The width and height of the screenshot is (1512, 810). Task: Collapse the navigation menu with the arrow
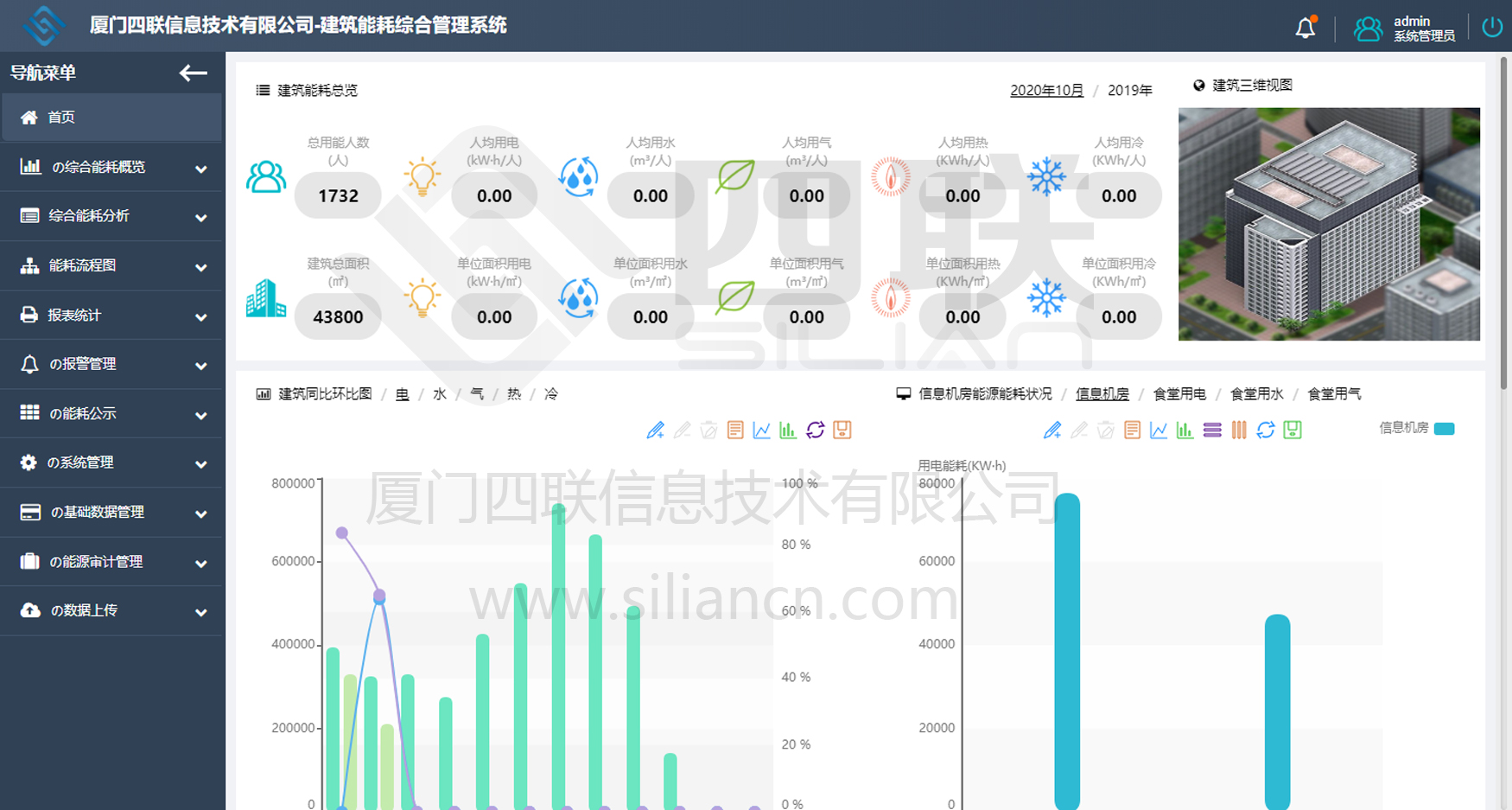pyautogui.click(x=193, y=73)
